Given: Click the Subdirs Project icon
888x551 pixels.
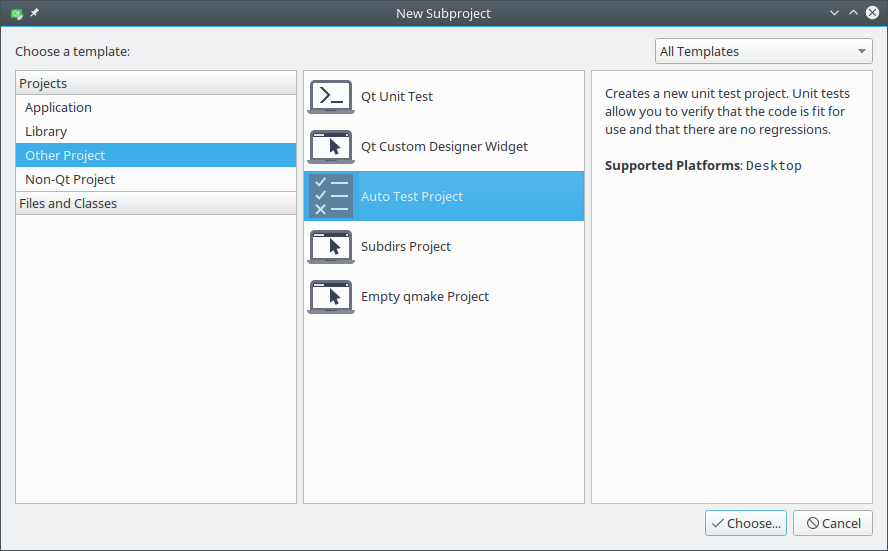Looking at the screenshot, I should pos(331,246).
